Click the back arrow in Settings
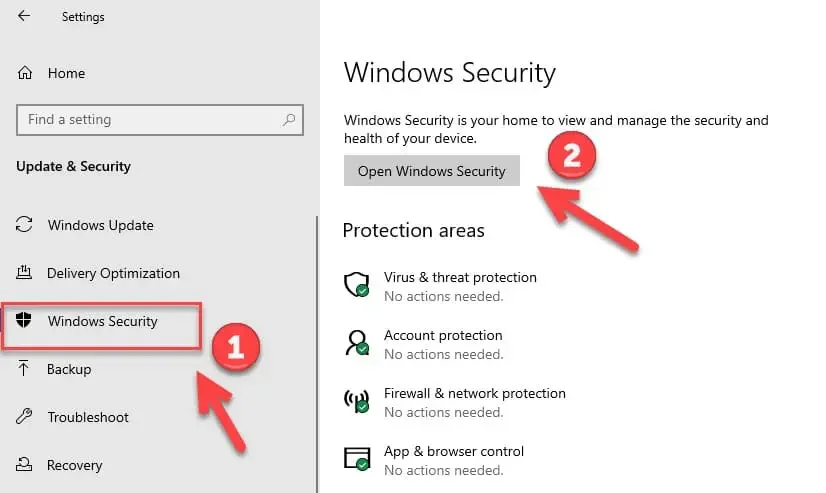This screenshot has width=826, height=493. coord(24,16)
